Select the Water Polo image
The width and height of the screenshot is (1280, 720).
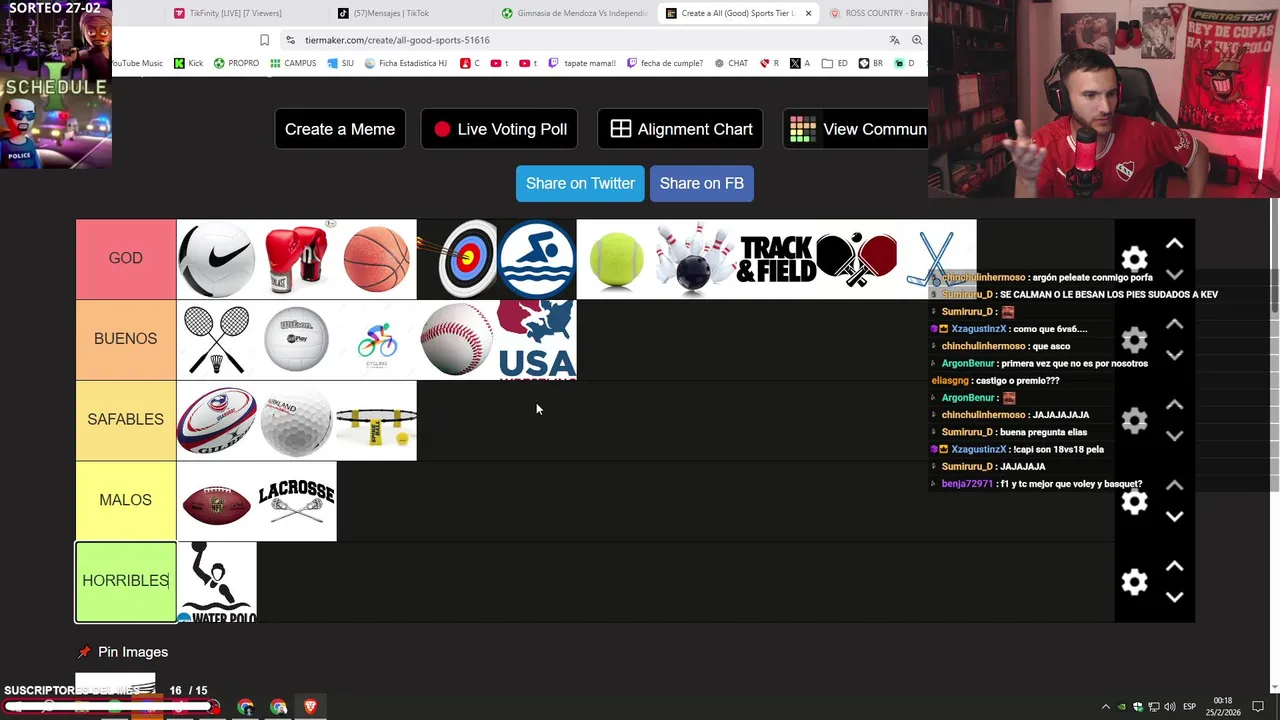pos(216,582)
